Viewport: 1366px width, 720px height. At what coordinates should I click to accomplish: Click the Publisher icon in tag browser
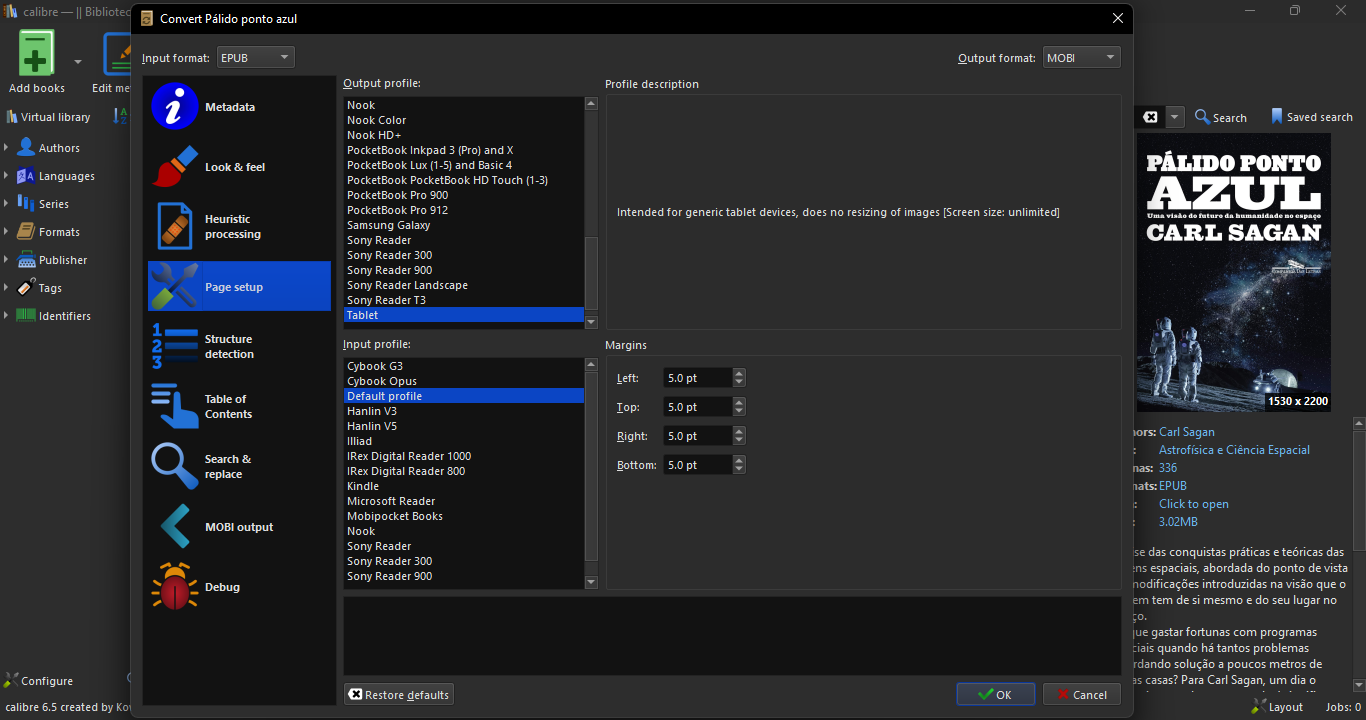point(26,260)
